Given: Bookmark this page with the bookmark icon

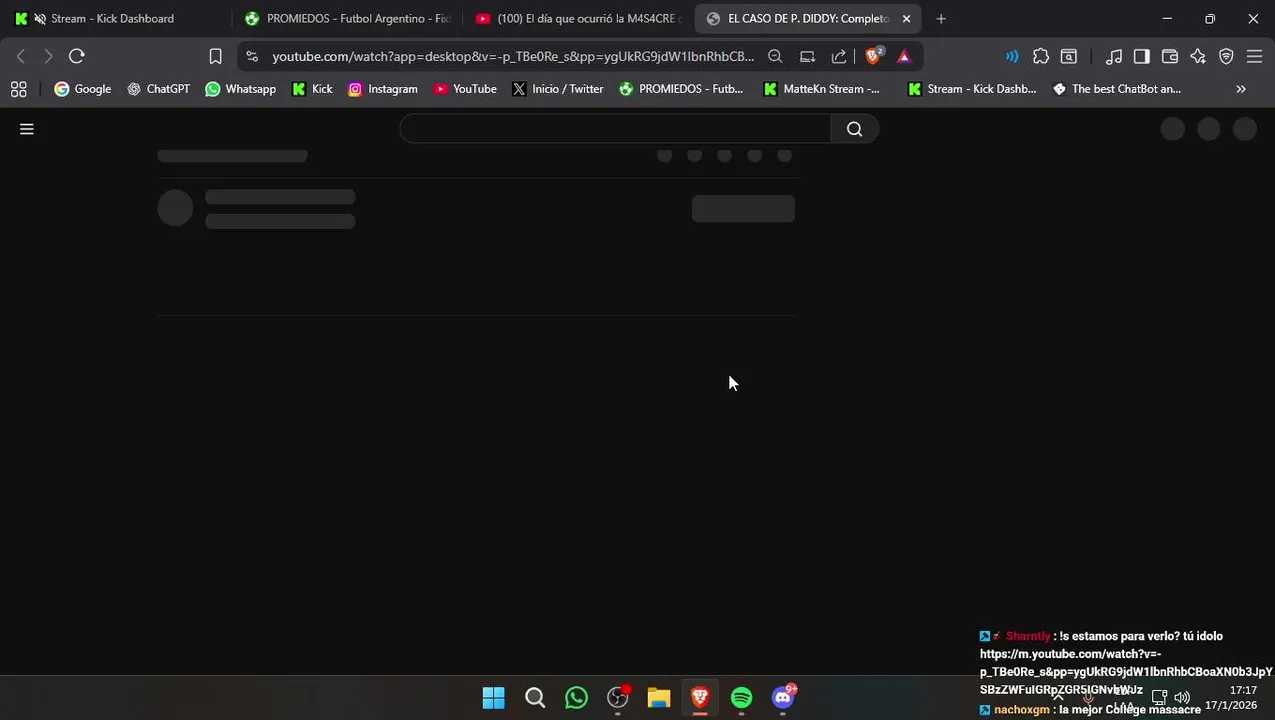Looking at the screenshot, I should (215, 56).
